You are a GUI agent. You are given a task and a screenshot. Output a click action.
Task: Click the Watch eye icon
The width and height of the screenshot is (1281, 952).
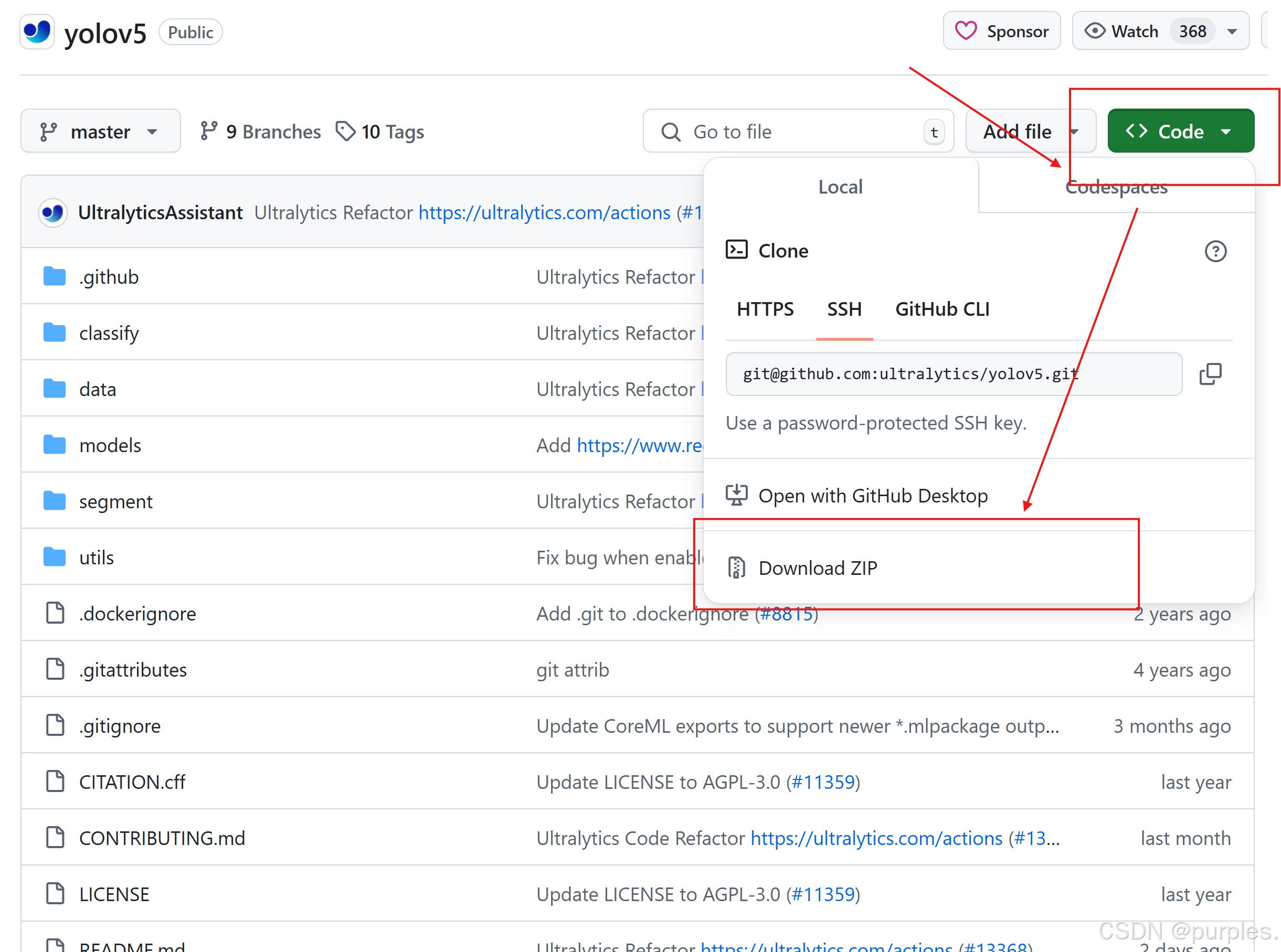tap(1094, 30)
